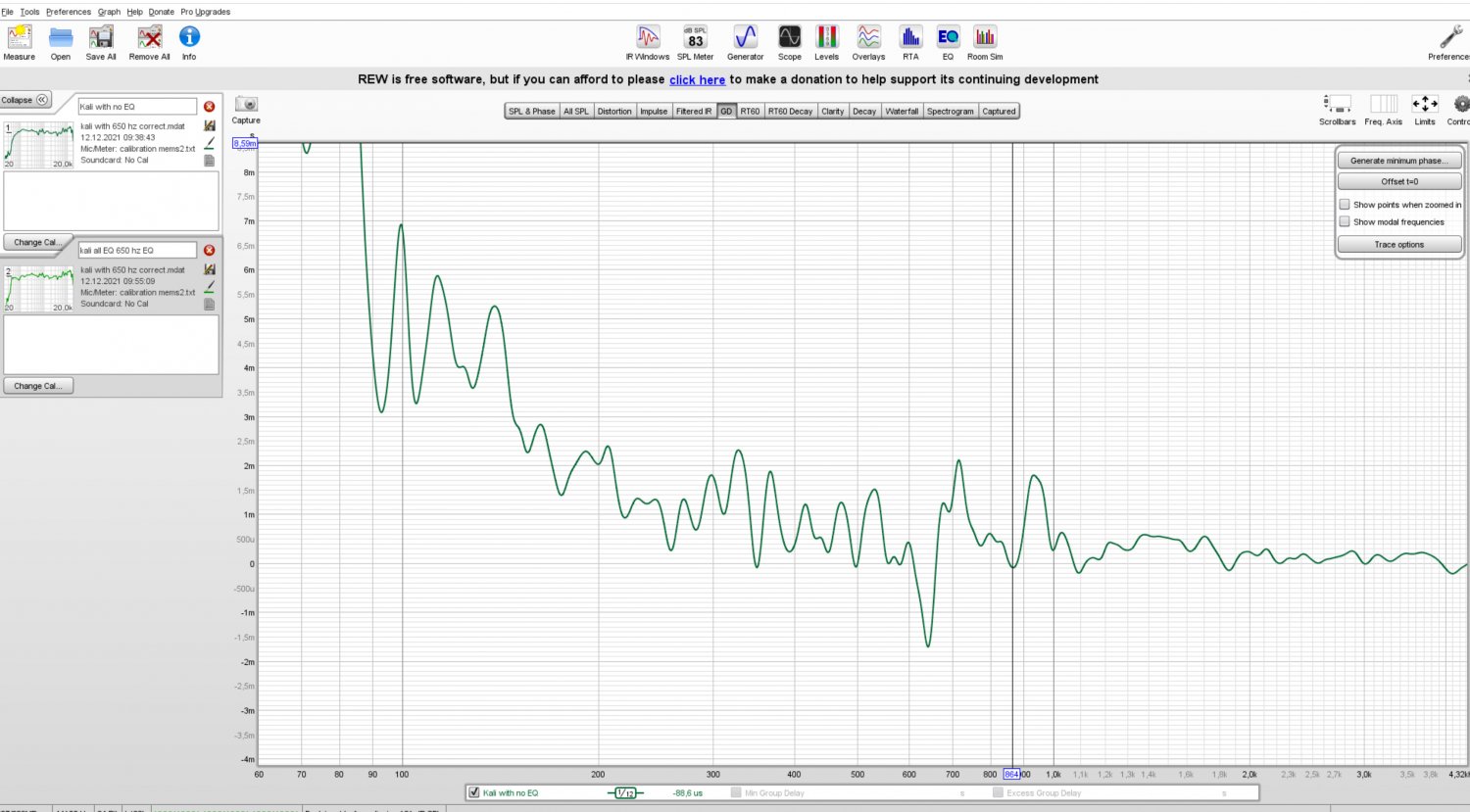The image size is (1470, 812).
Task: Open graph Limits icon
Action: [x=1425, y=104]
